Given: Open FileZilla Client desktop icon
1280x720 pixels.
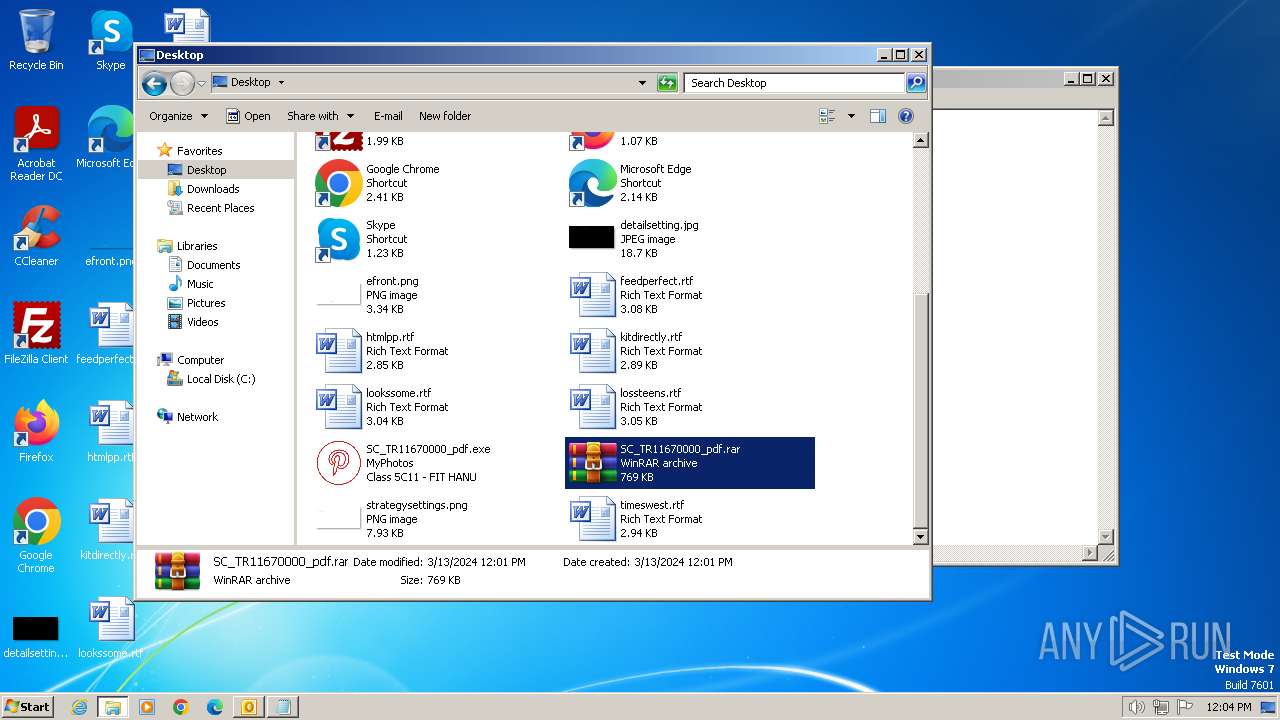Looking at the screenshot, I should 36,333.
